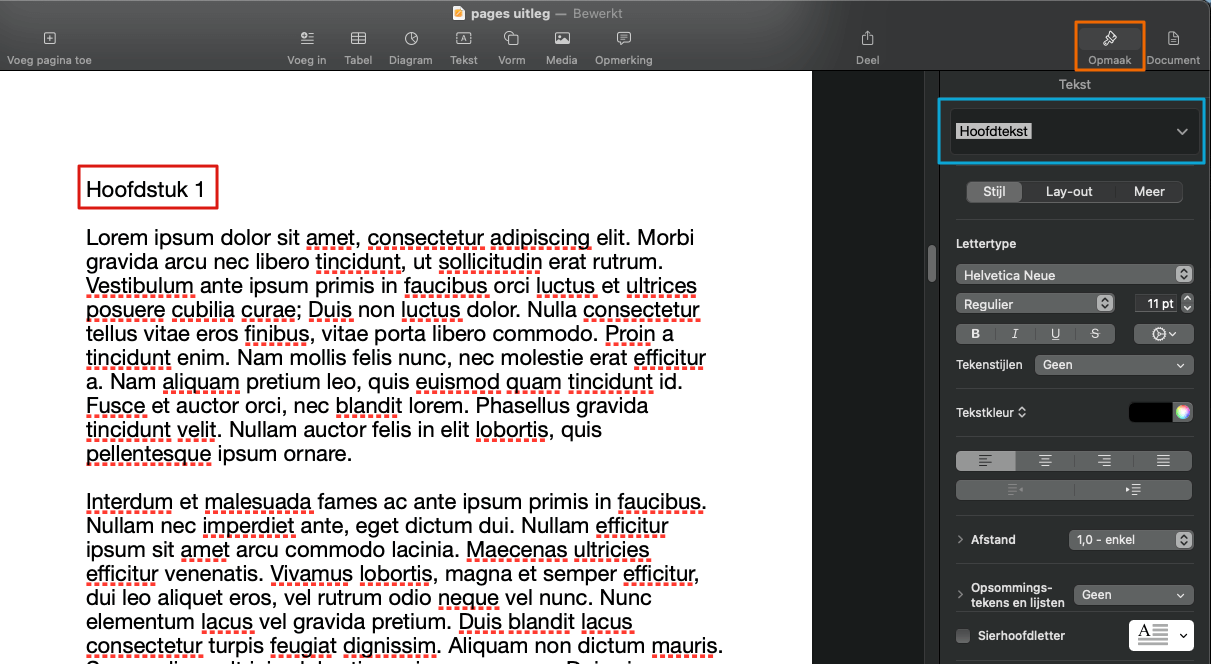Apply bold with the B button
The height and width of the screenshot is (664, 1211).
[976, 334]
